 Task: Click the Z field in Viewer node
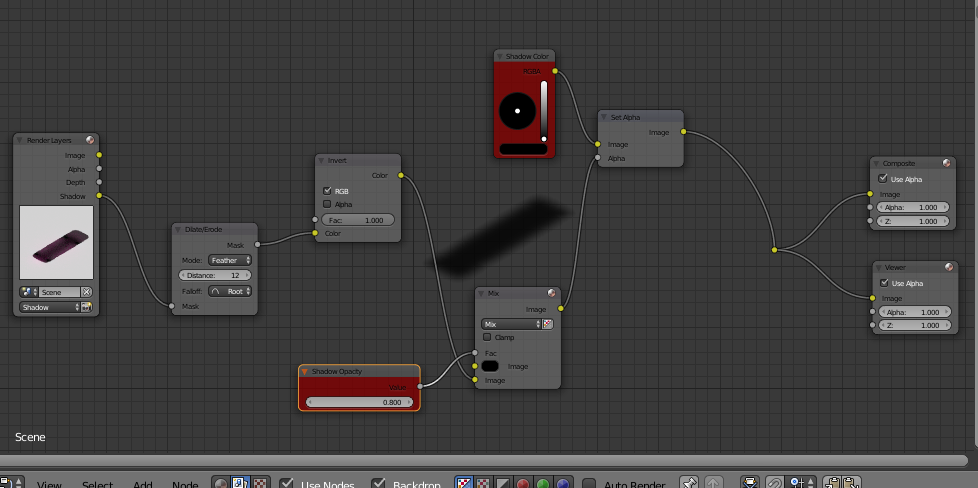pos(915,325)
